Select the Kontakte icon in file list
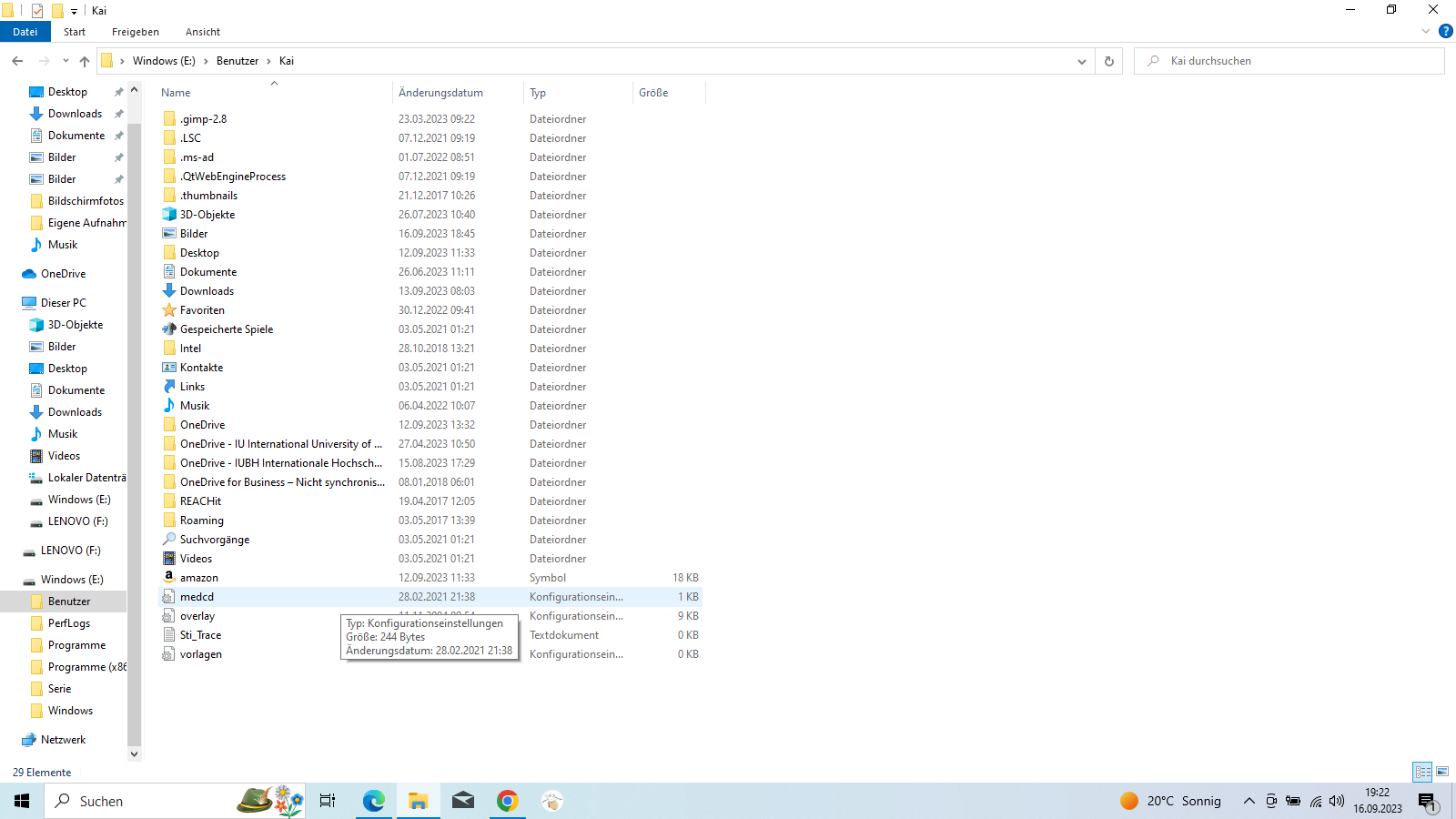 coord(169,368)
